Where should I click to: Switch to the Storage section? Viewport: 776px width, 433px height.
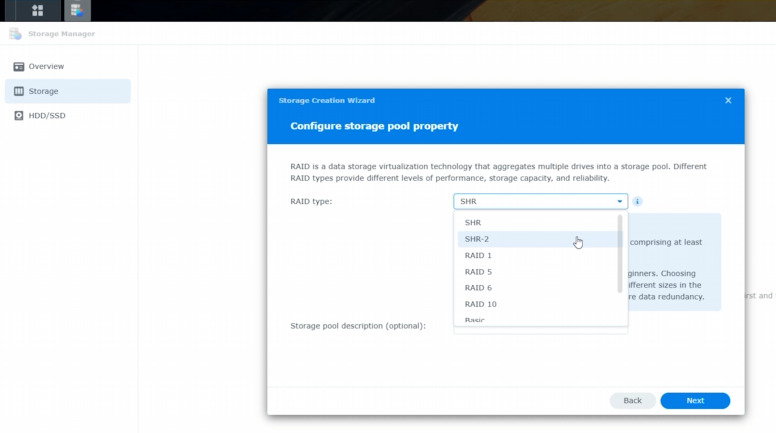tap(68, 91)
